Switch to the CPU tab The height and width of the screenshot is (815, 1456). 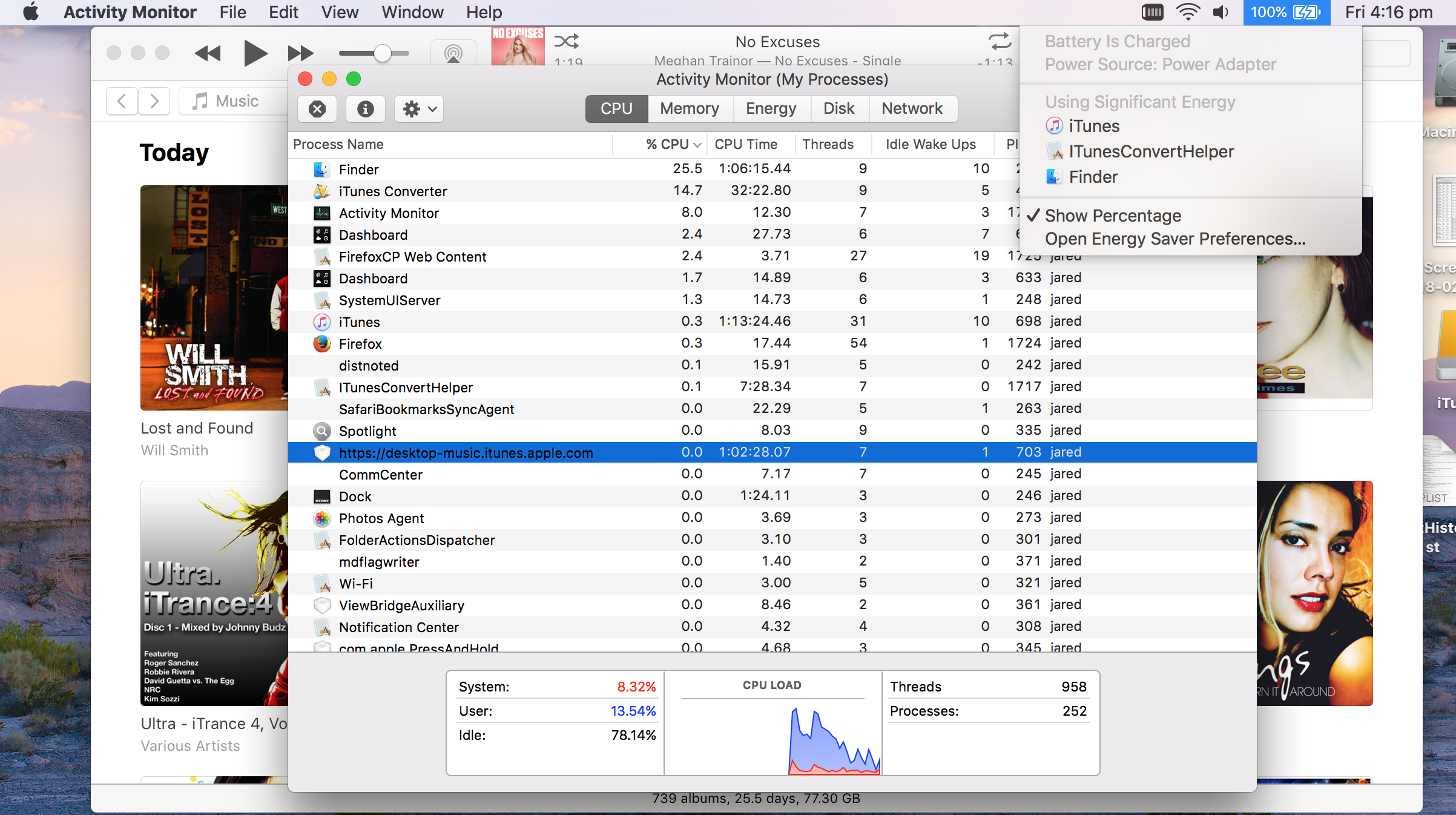pos(616,108)
